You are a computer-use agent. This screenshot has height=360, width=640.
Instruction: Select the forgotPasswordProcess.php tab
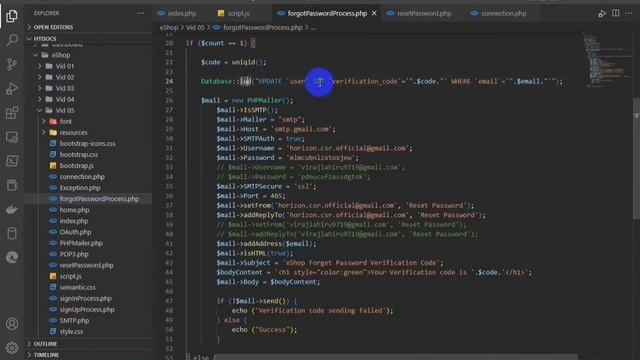pos(327,13)
